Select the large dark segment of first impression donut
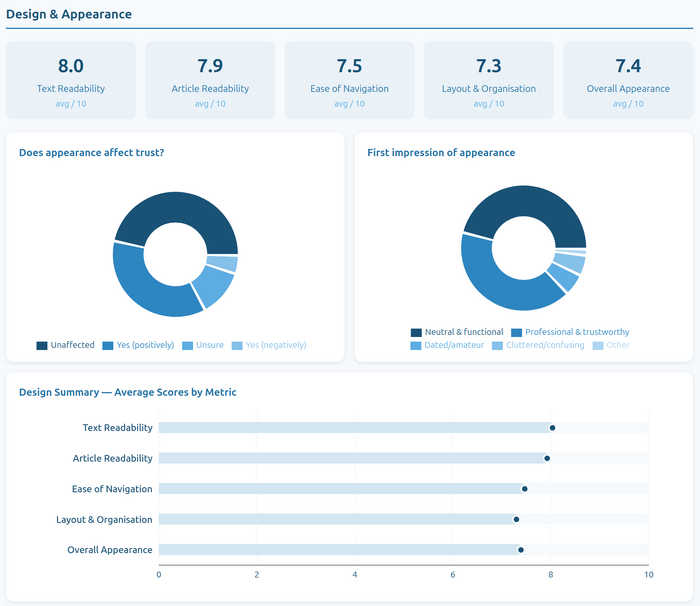The height and width of the screenshot is (606, 700). click(520, 203)
